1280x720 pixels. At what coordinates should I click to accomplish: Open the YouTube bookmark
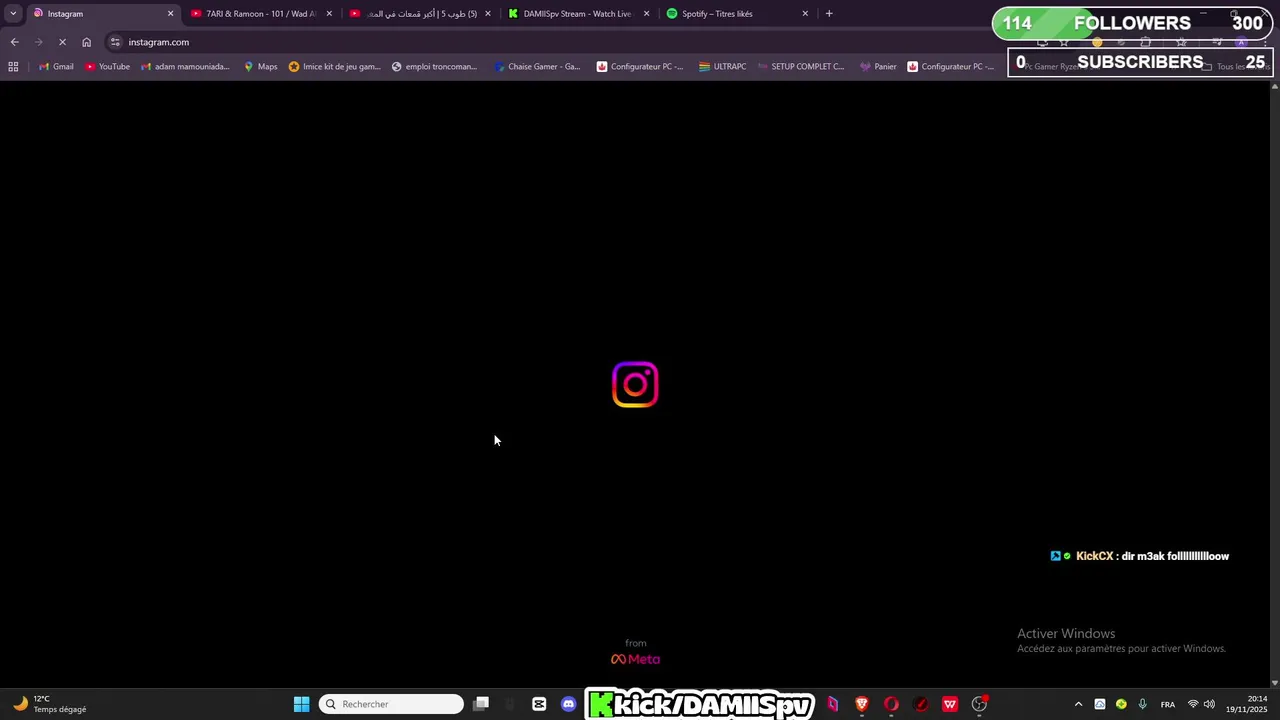click(x=107, y=67)
